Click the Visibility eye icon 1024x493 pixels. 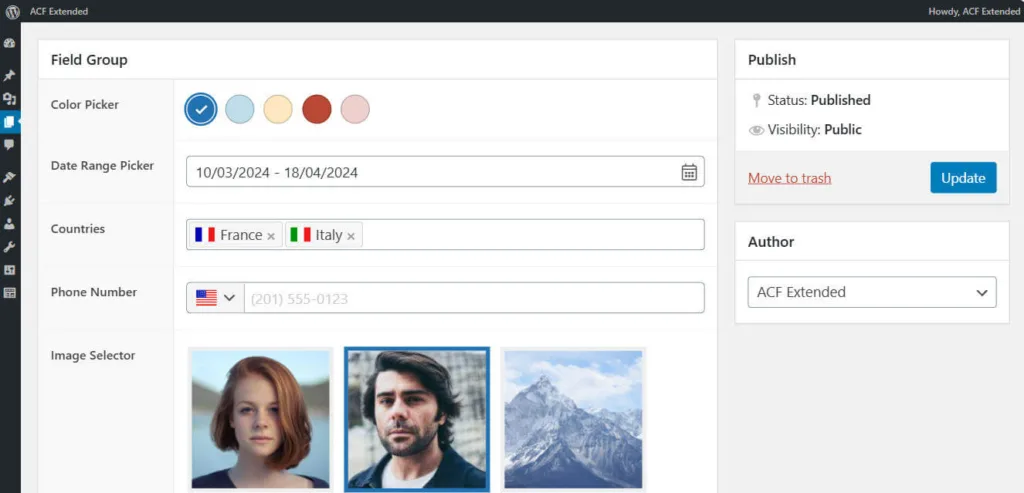pyautogui.click(x=756, y=130)
